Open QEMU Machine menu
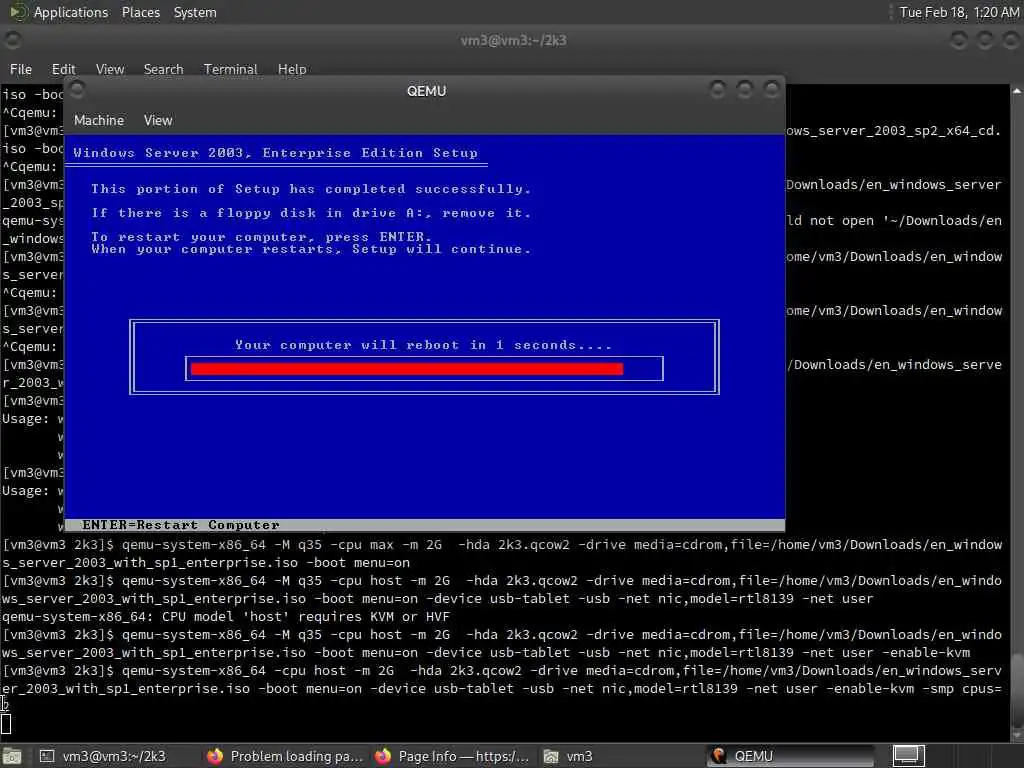The image size is (1024, 768). tap(99, 120)
